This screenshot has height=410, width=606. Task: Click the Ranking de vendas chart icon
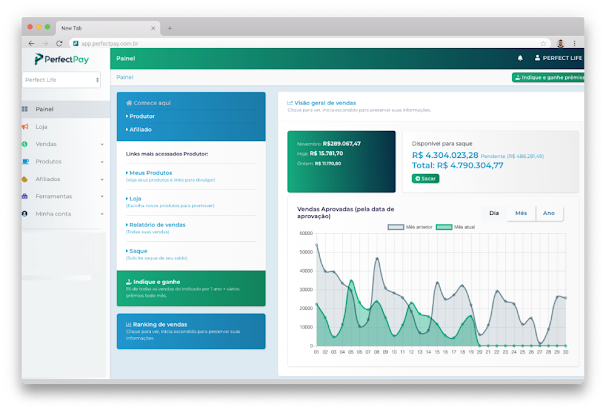129,325
